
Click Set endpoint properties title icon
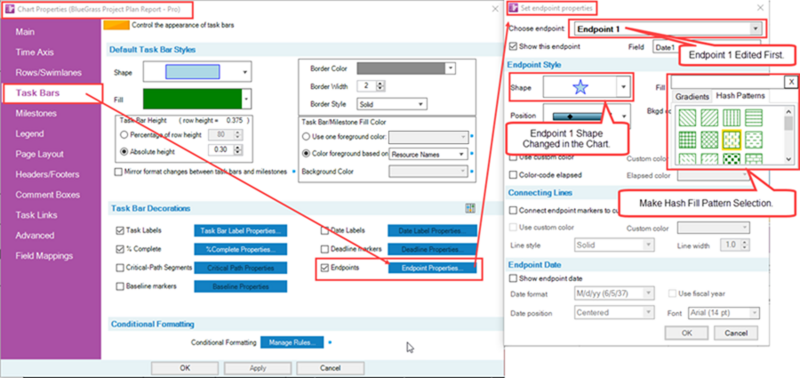pos(514,8)
